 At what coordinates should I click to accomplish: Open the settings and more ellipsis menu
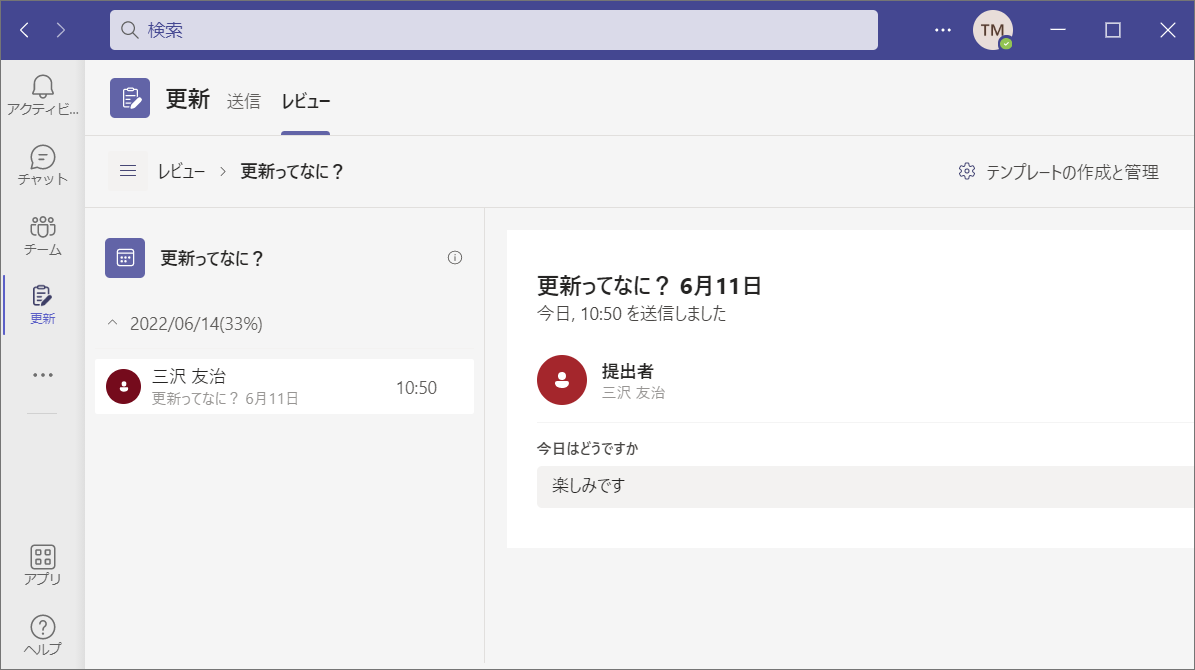(943, 30)
